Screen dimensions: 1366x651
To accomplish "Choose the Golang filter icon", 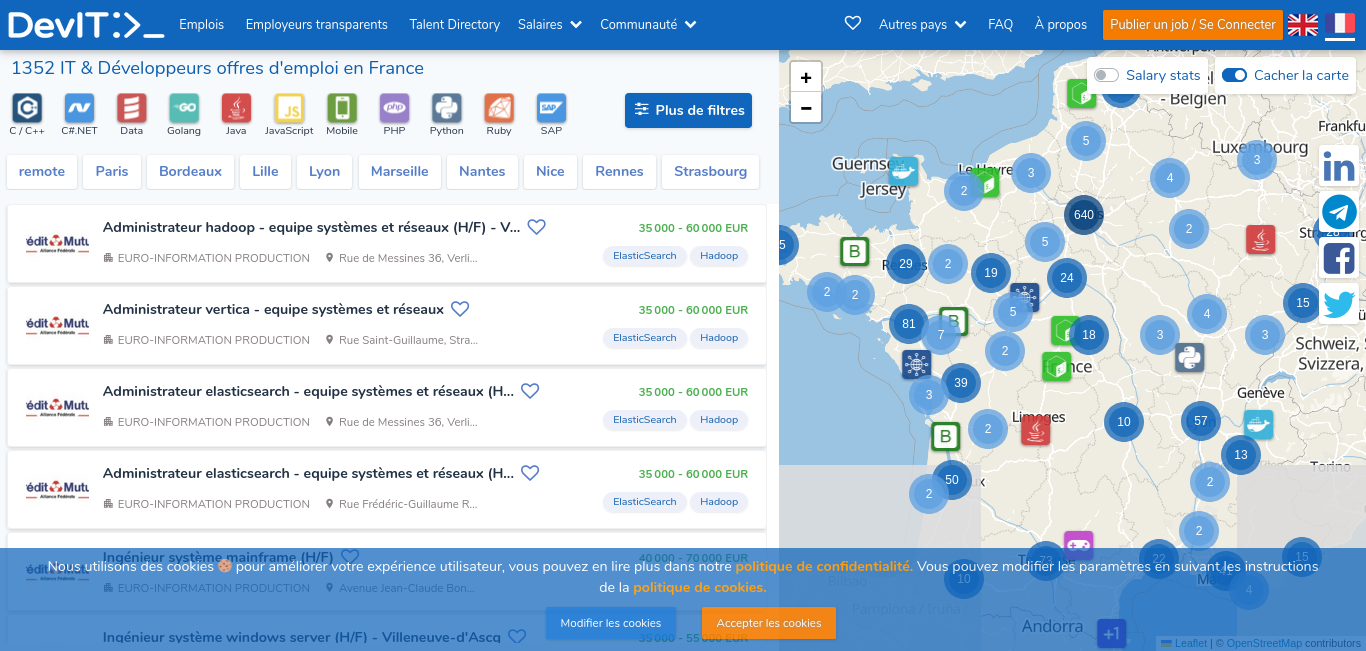I will [184, 108].
